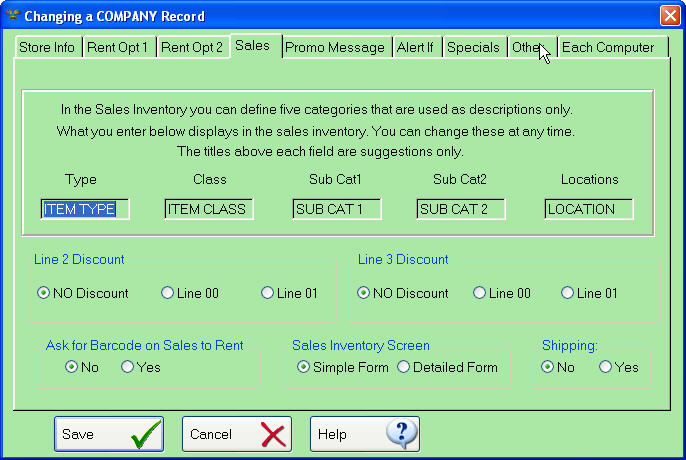Viewport: 686px width, 460px height.
Task: Open the Rent Opt 1 tab
Action: 118,47
